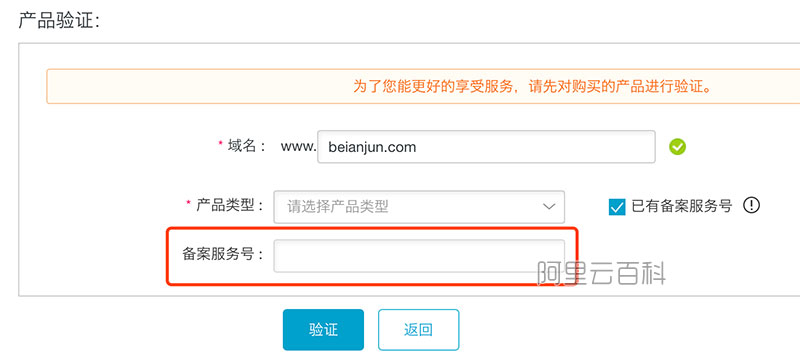
Task: Click the domain field containing beianjun.com
Action: pos(486,147)
